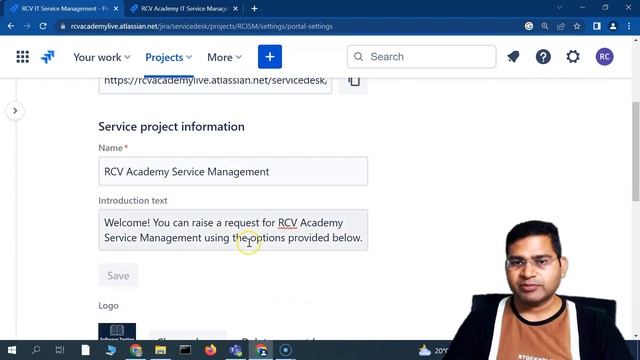Click the Jira Service Management logo

click(x=48, y=57)
